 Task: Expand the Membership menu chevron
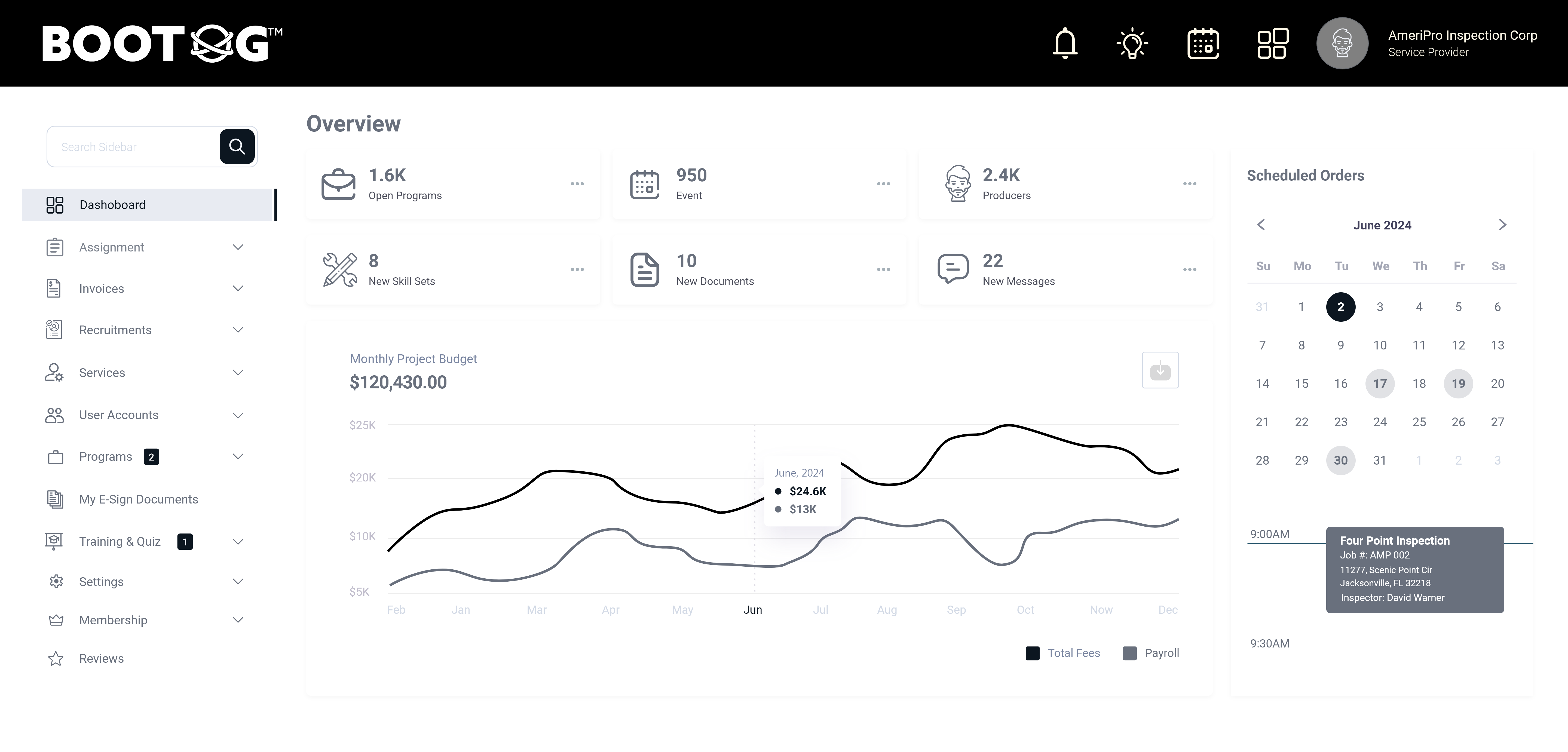[238, 620]
